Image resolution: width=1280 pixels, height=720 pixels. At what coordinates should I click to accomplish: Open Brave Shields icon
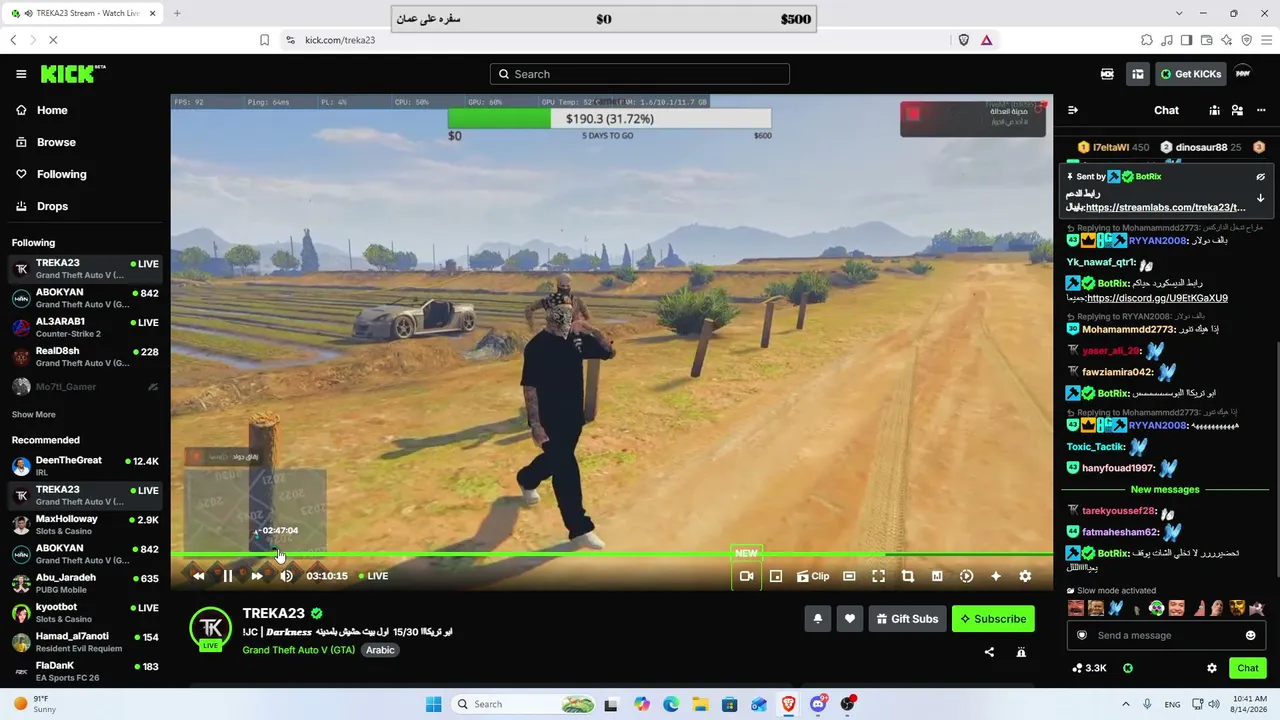pyautogui.click(x=964, y=40)
